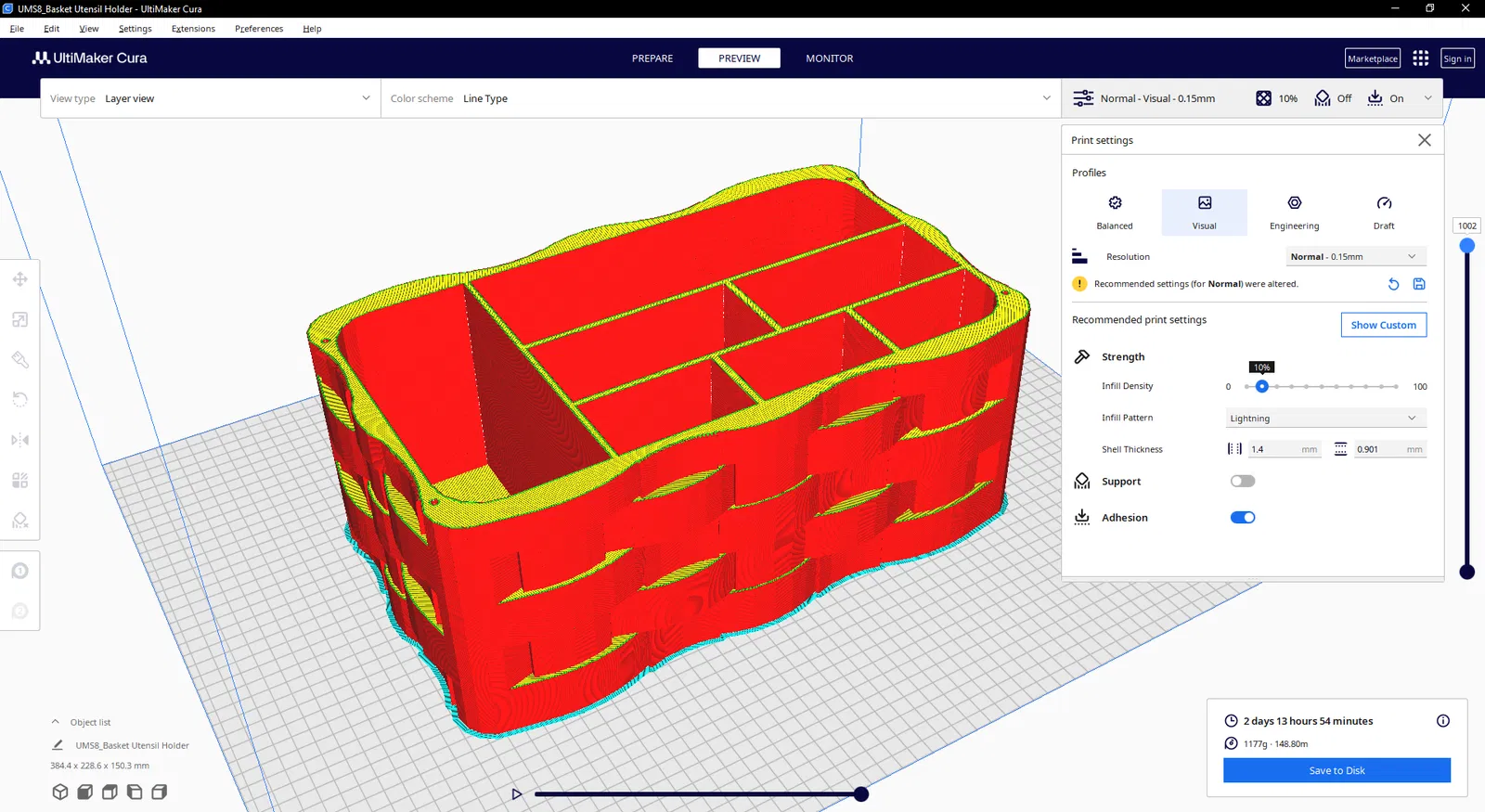The width and height of the screenshot is (1485, 812).
Task: Click the adhesion On icon in settings summary
Action: 1375,98
